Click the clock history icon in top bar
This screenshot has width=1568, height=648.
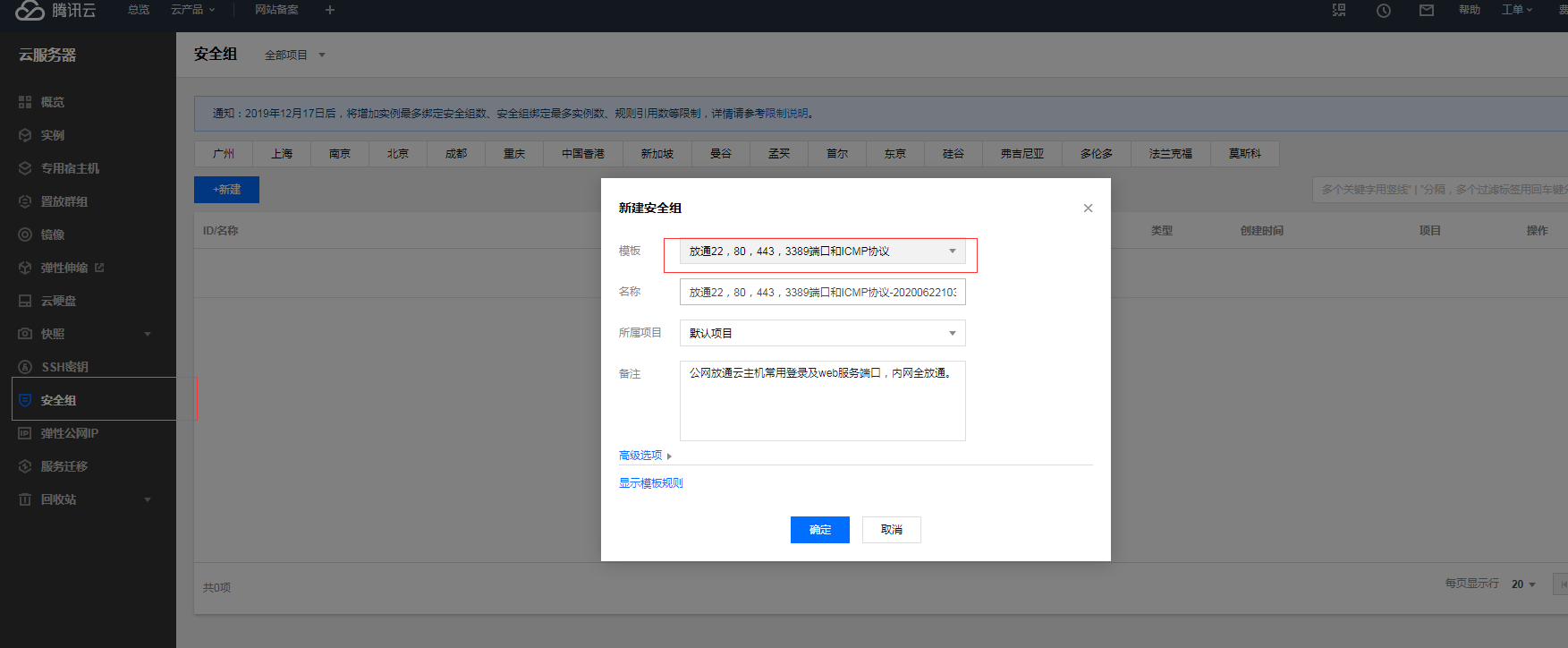tap(1384, 11)
